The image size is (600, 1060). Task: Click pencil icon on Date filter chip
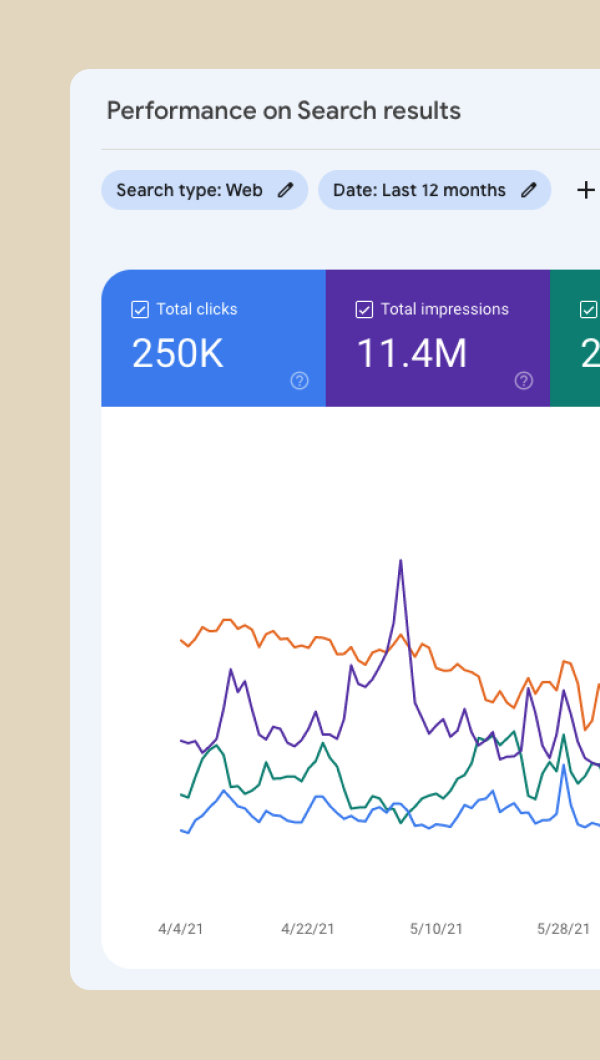click(x=529, y=190)
